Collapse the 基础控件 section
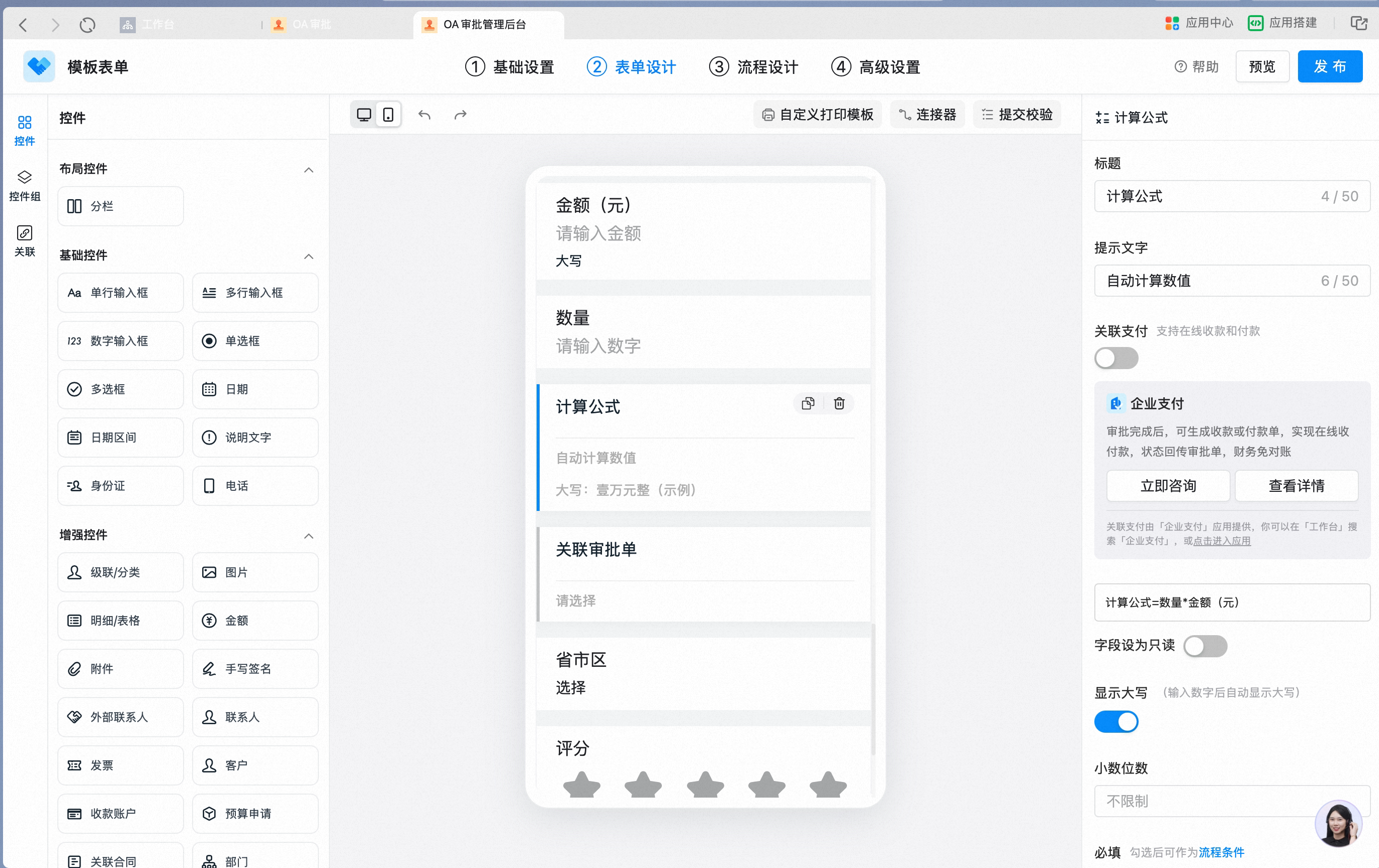This screenshot has width=1379, height=868. pyautogui.click(x=309, y=256)
